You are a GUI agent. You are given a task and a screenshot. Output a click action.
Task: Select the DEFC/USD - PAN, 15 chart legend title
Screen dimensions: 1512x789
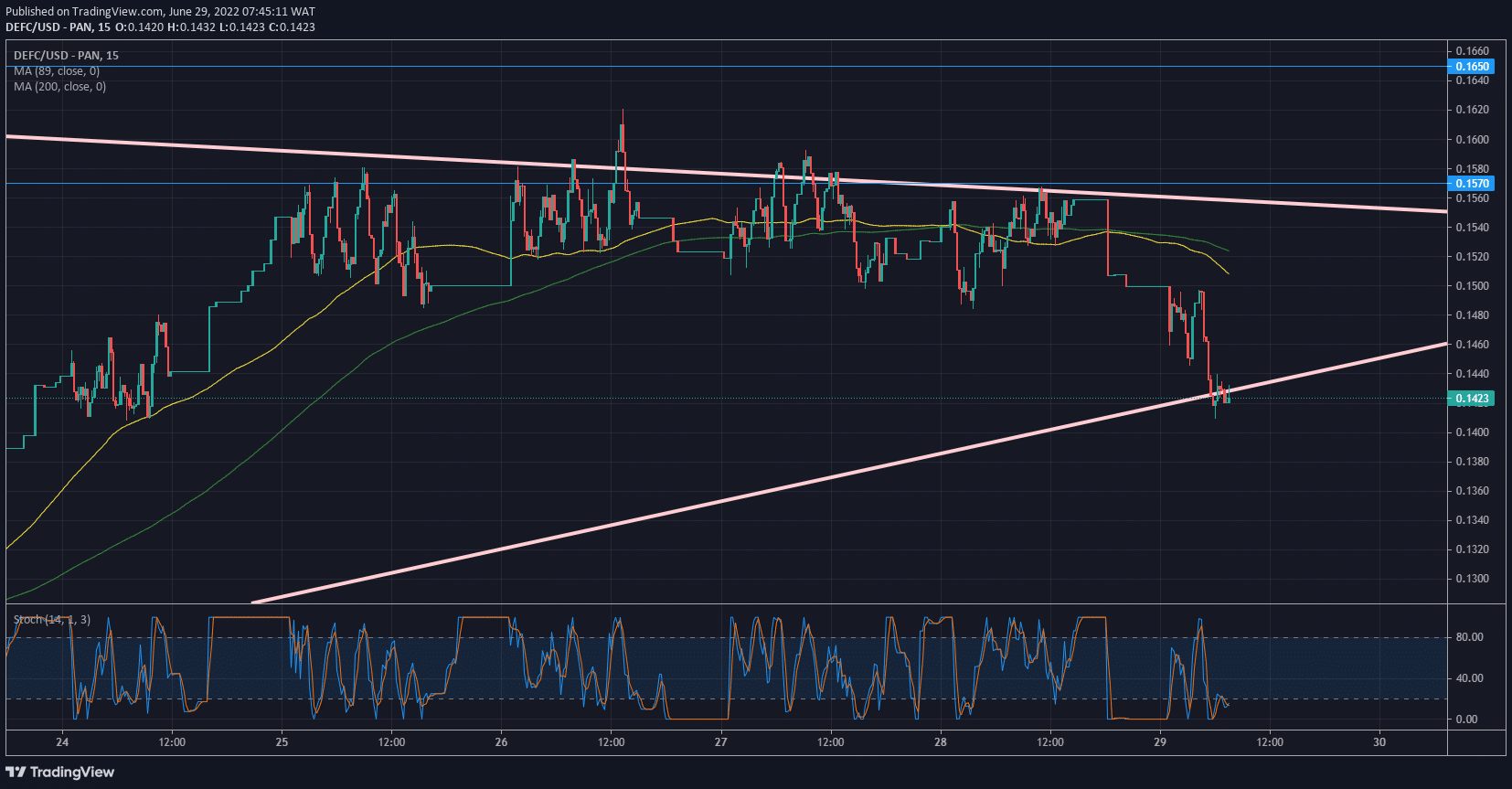point(66,56)
